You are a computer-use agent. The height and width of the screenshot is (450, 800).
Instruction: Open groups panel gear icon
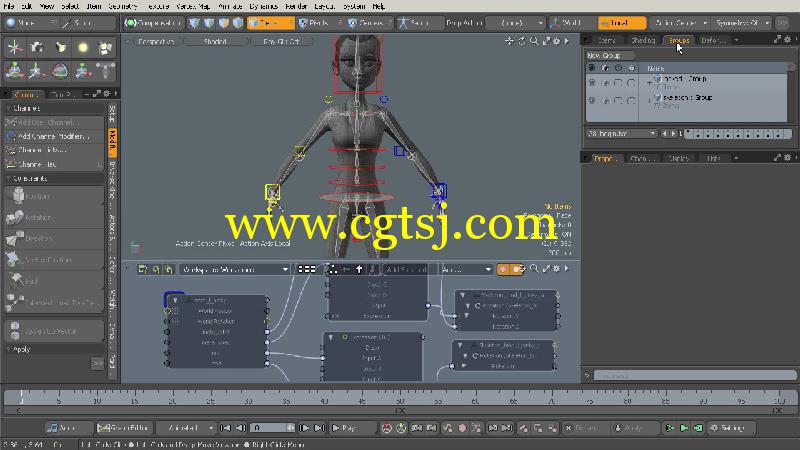tap(787, 39)
